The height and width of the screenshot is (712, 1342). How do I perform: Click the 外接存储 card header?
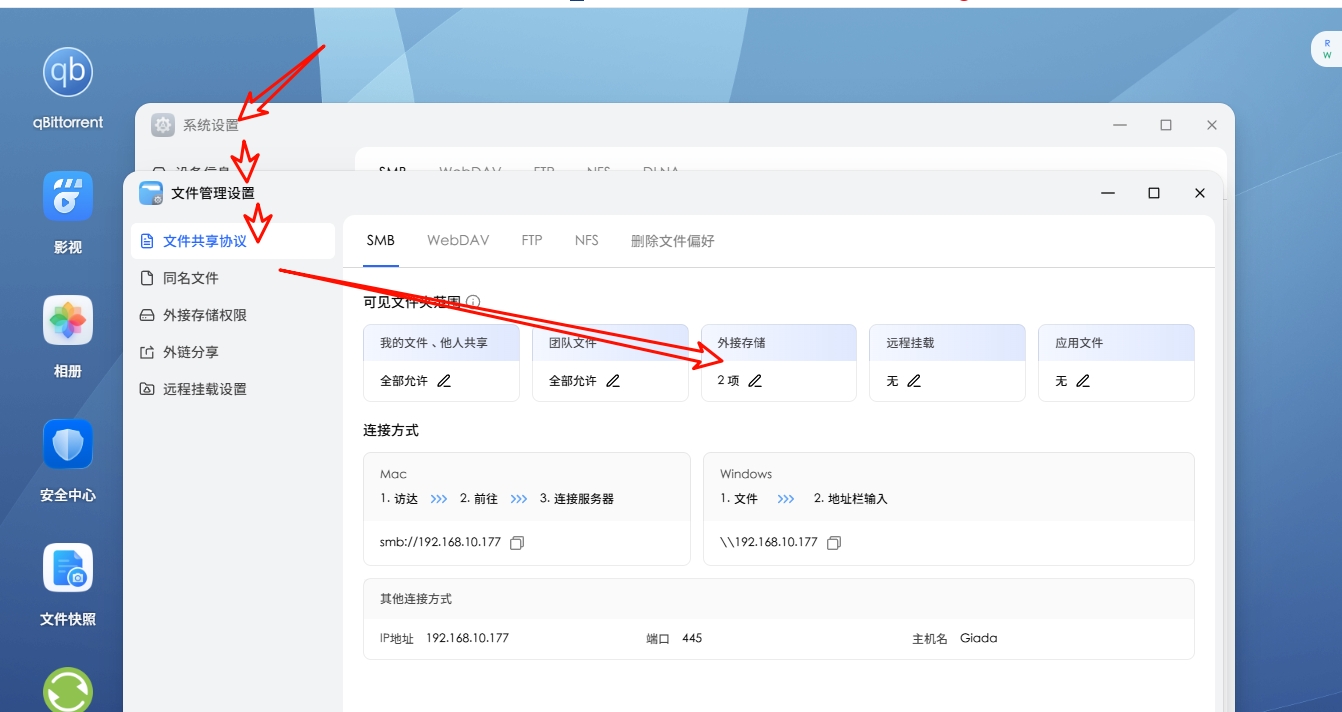[779, 342]
